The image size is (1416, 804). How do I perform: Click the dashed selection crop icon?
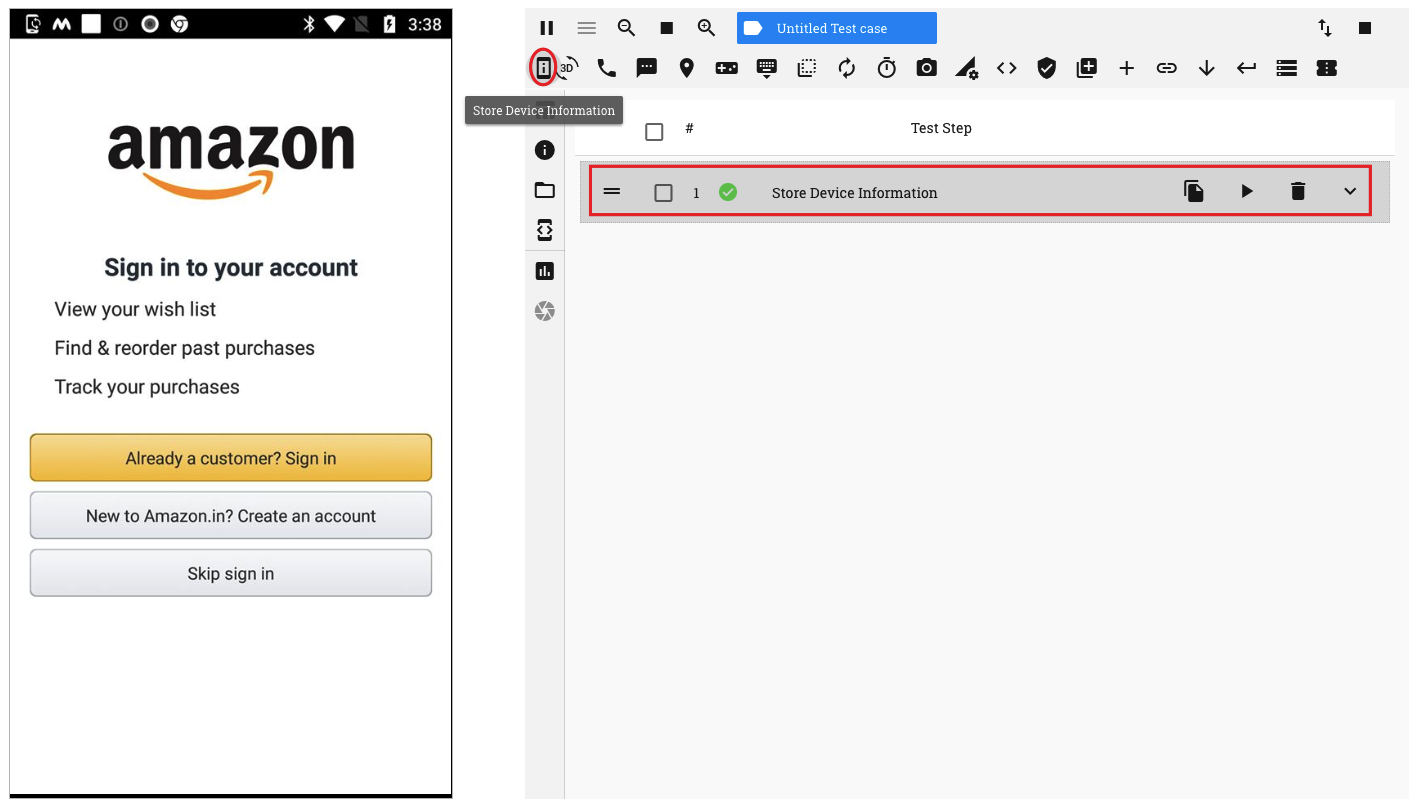pos(807,67)
